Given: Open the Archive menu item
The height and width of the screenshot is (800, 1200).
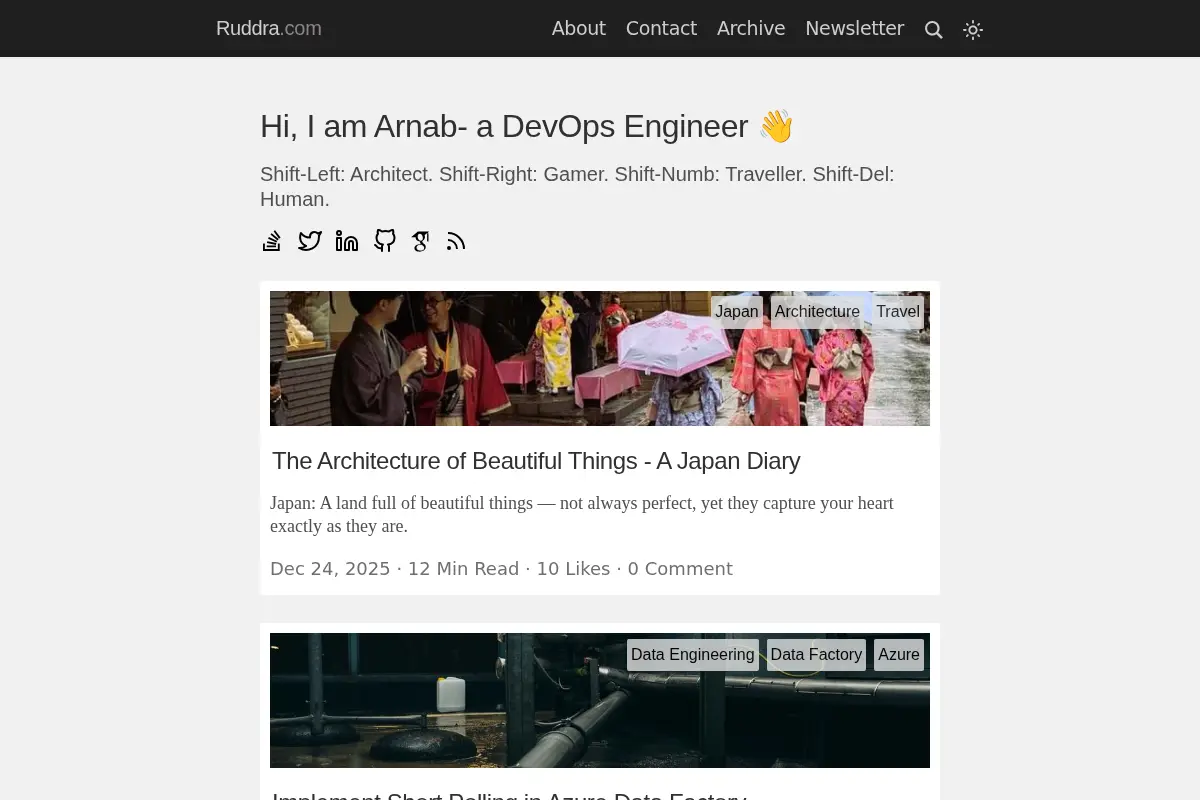Looking at the screenshot, I should click(751, 28).
